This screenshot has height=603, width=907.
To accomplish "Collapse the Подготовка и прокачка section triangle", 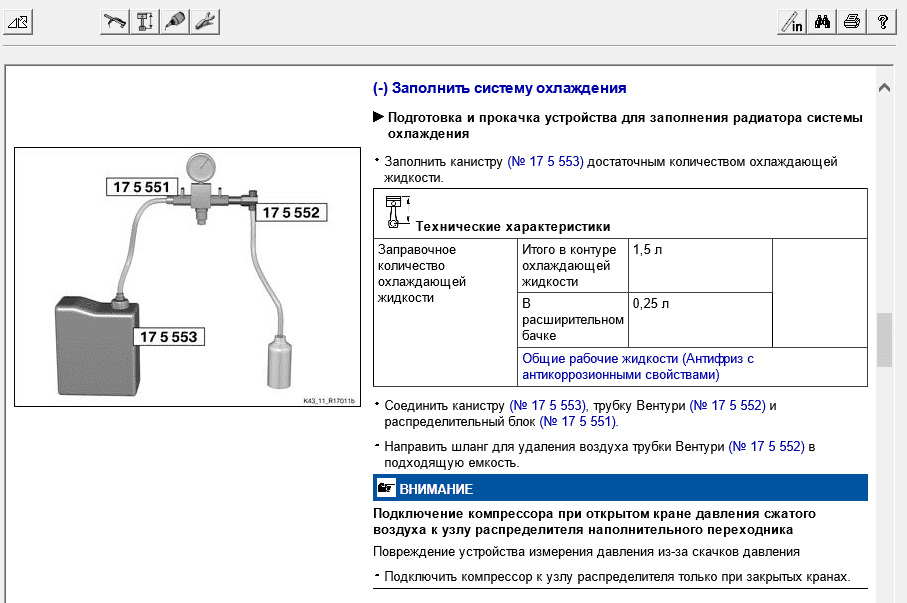I will coord(378,117).
